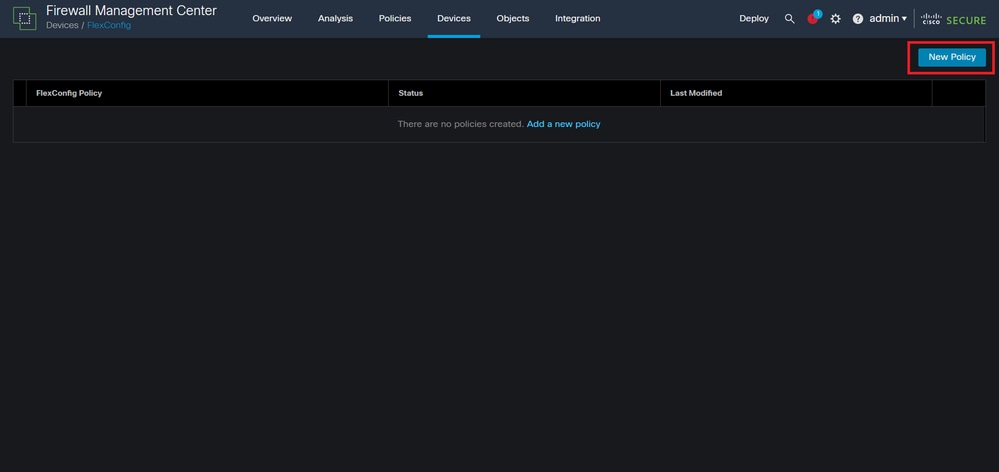Open the Overview menu
The image size is (999, 472).
[x=272, y=18]
